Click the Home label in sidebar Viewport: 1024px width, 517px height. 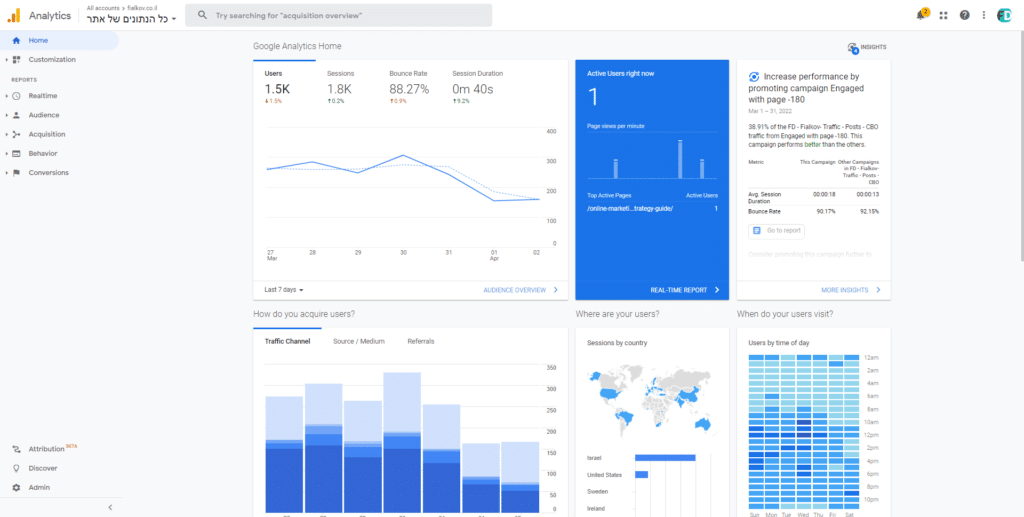(x=38, y=40)
